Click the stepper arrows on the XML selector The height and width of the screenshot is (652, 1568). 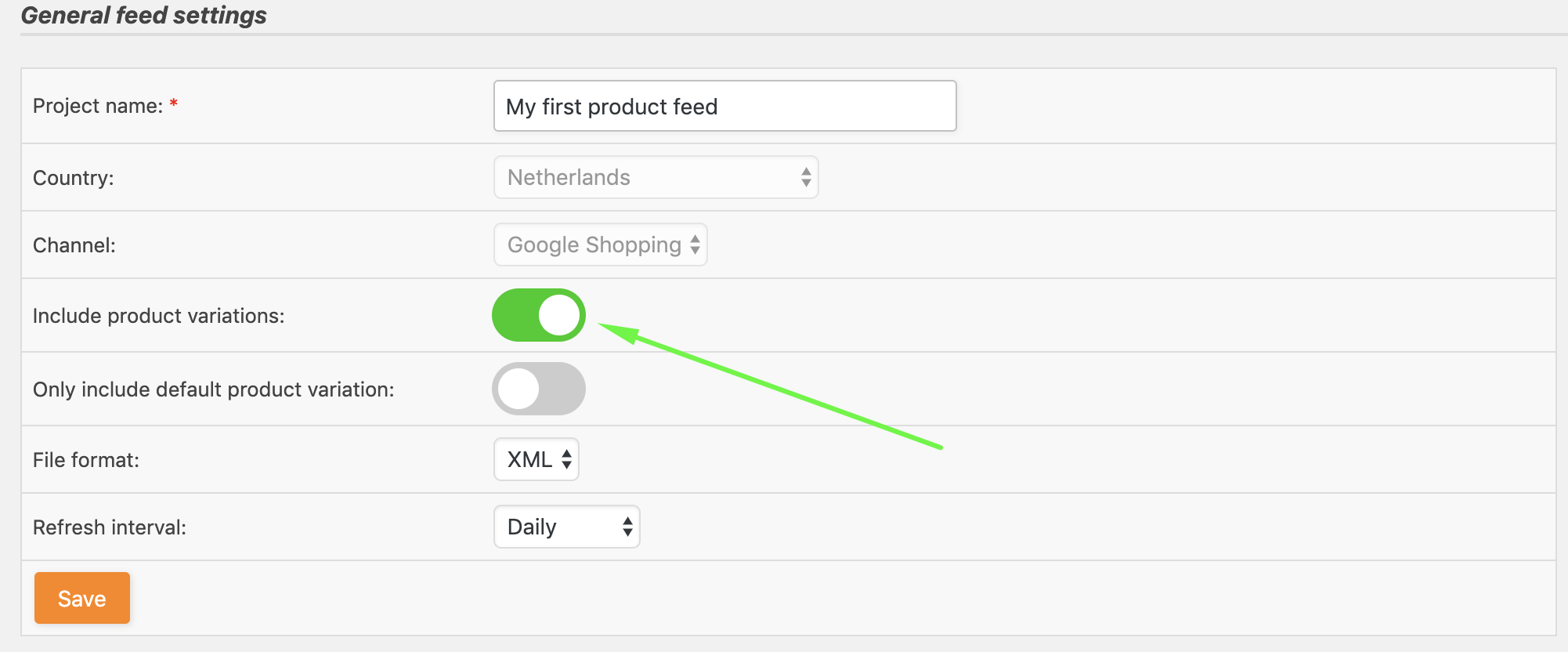[566, 459]
